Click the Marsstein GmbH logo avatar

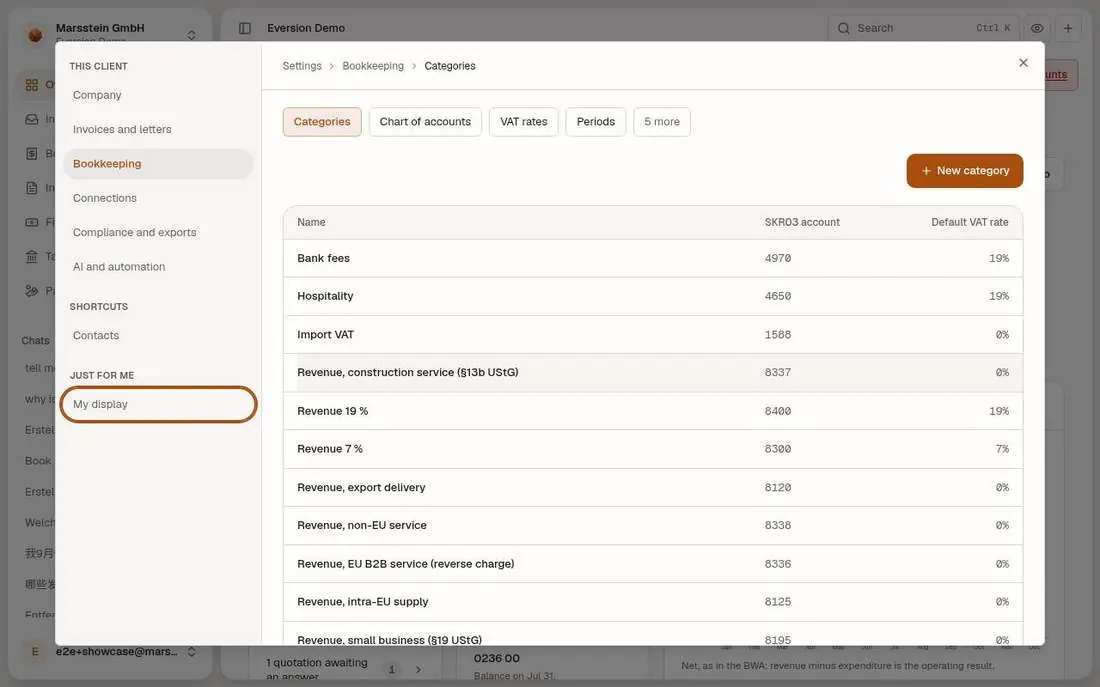pos(34,34)
